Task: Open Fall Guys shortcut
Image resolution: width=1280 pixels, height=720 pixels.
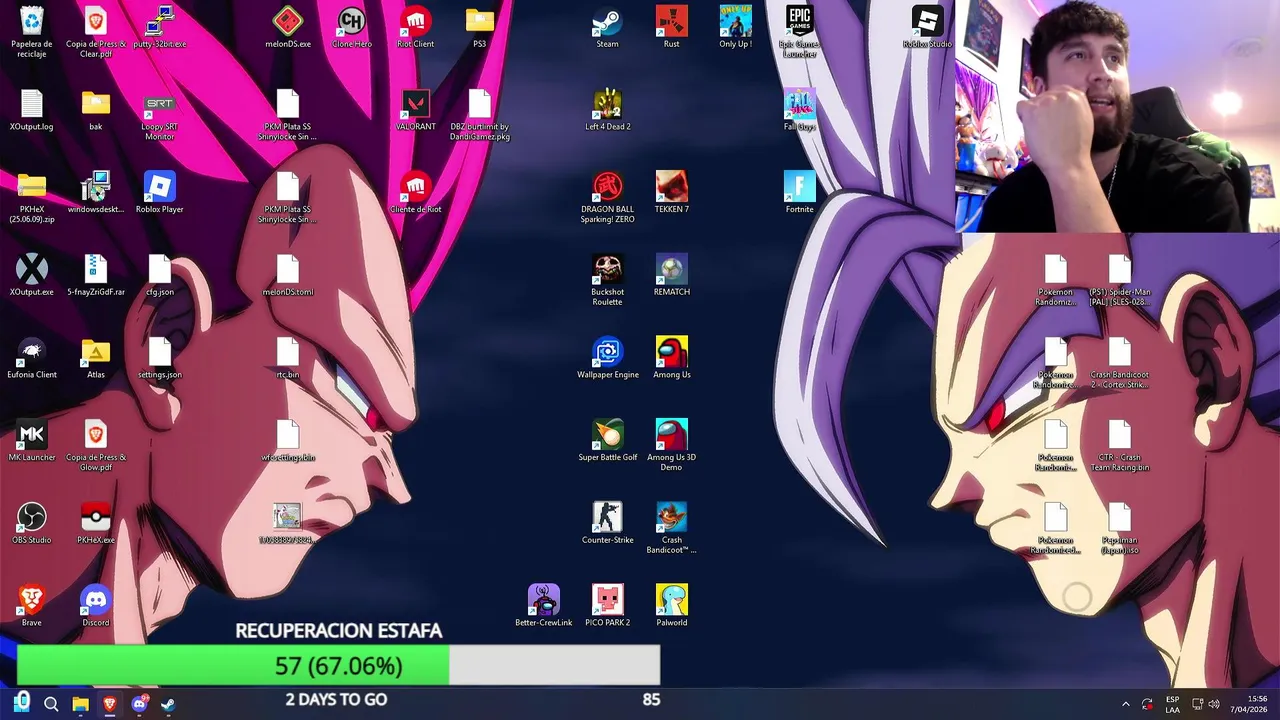Action: point(799,110)
